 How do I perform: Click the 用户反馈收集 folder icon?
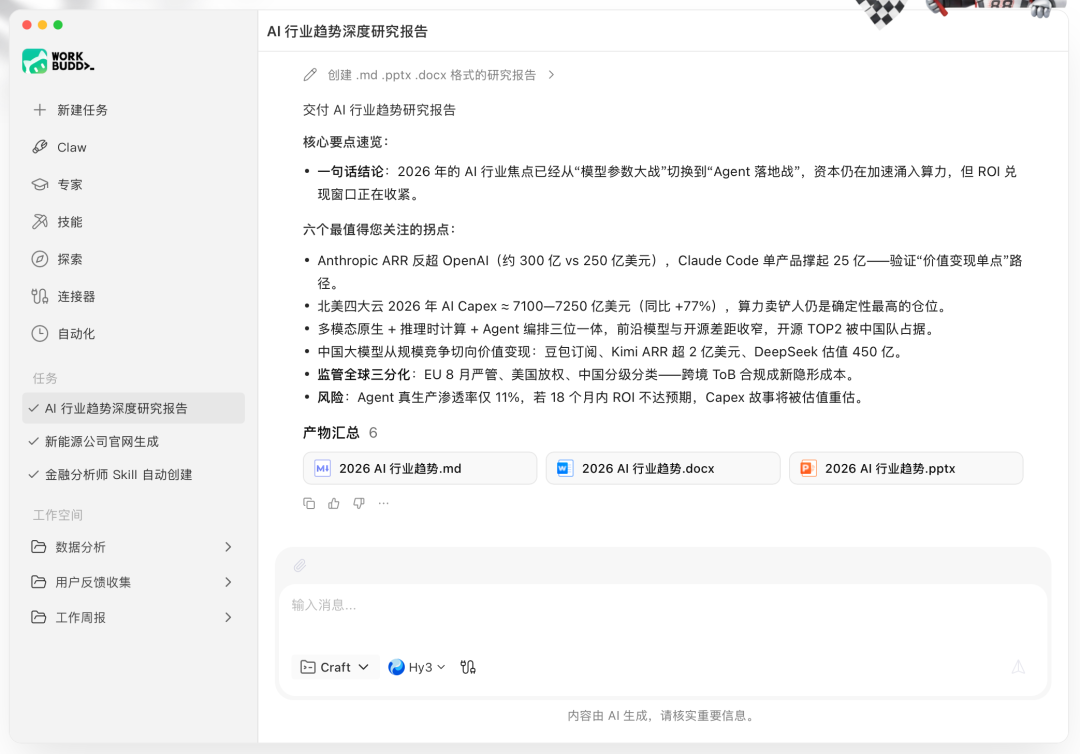pyautogui.click(x=39, y=582)
